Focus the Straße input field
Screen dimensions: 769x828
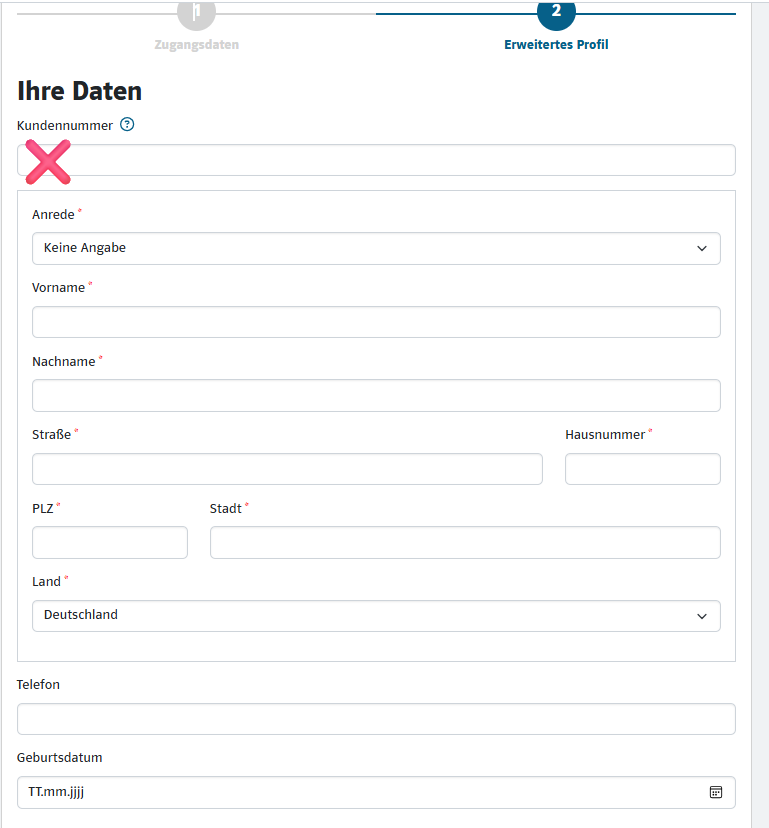[287, 469]
